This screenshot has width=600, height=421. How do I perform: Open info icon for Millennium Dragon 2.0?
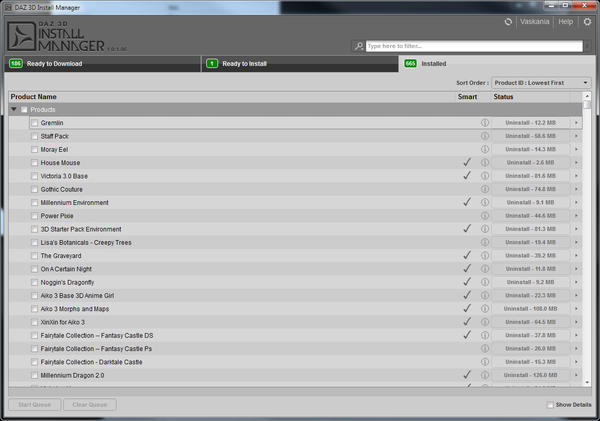coord(485,375)
